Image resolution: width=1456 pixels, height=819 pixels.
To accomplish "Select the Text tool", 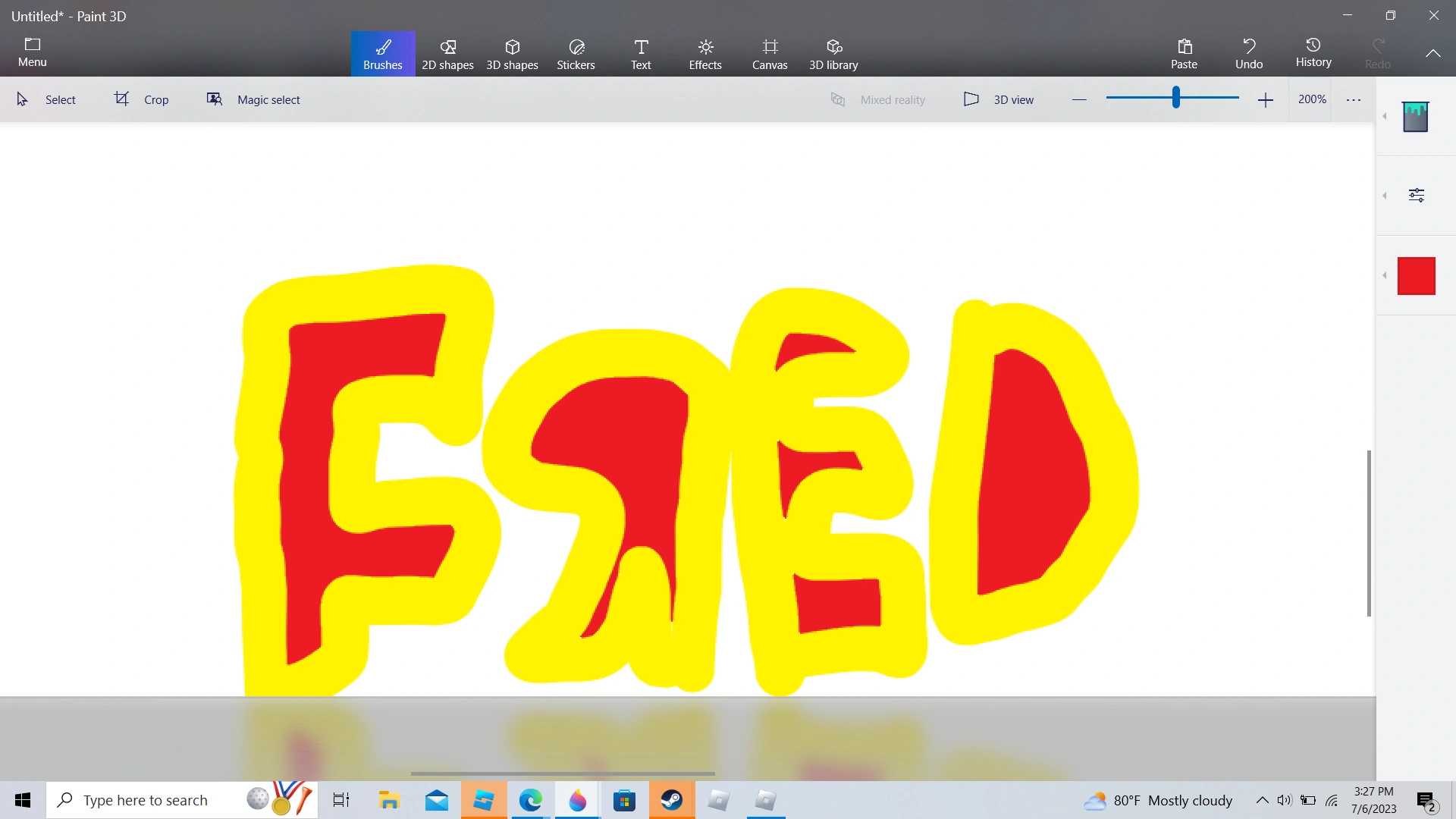I will pos(641,53).
